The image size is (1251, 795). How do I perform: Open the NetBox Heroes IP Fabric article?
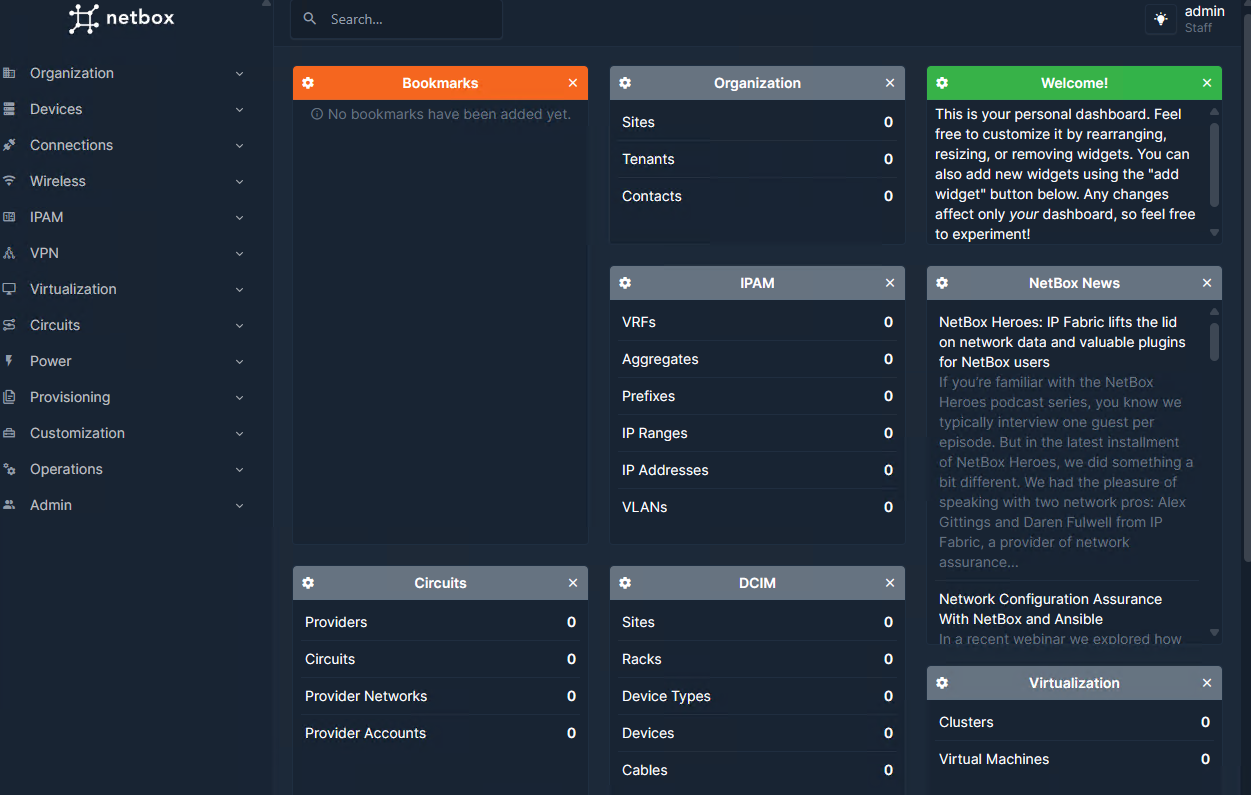pyautogui.click(x=1062, y=342)
